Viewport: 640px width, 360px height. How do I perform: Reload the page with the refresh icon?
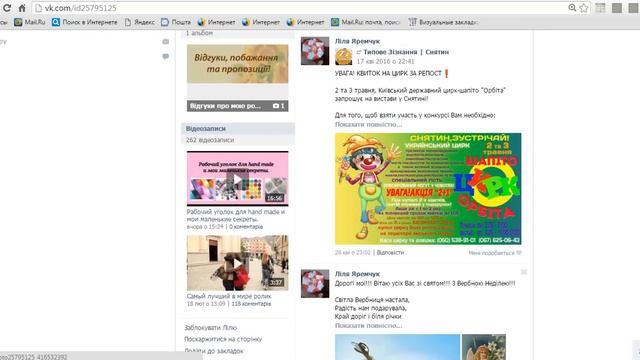(x=7, y=8)
